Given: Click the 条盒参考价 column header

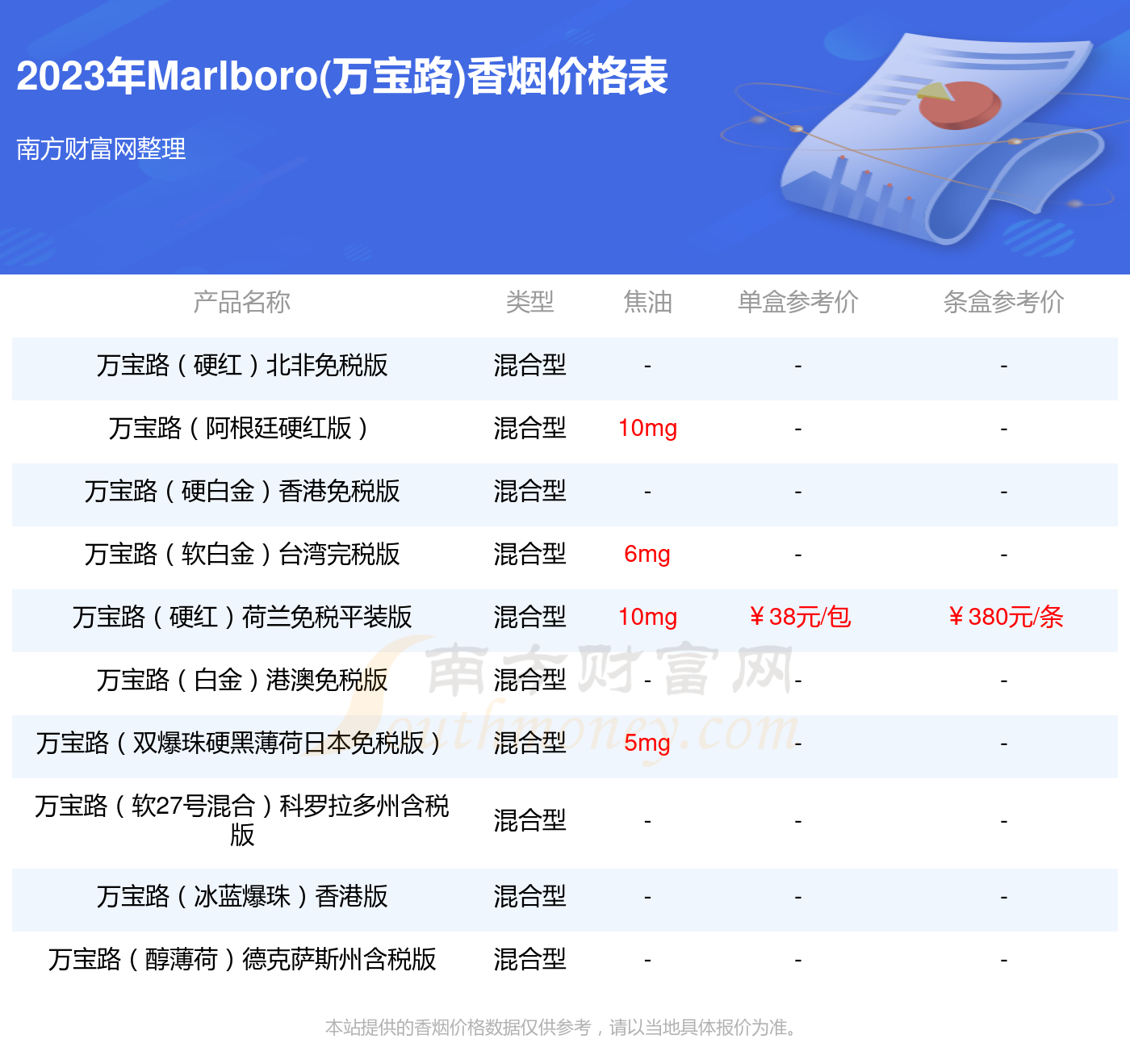Looking at the screenshot, I should [1003, 302].
